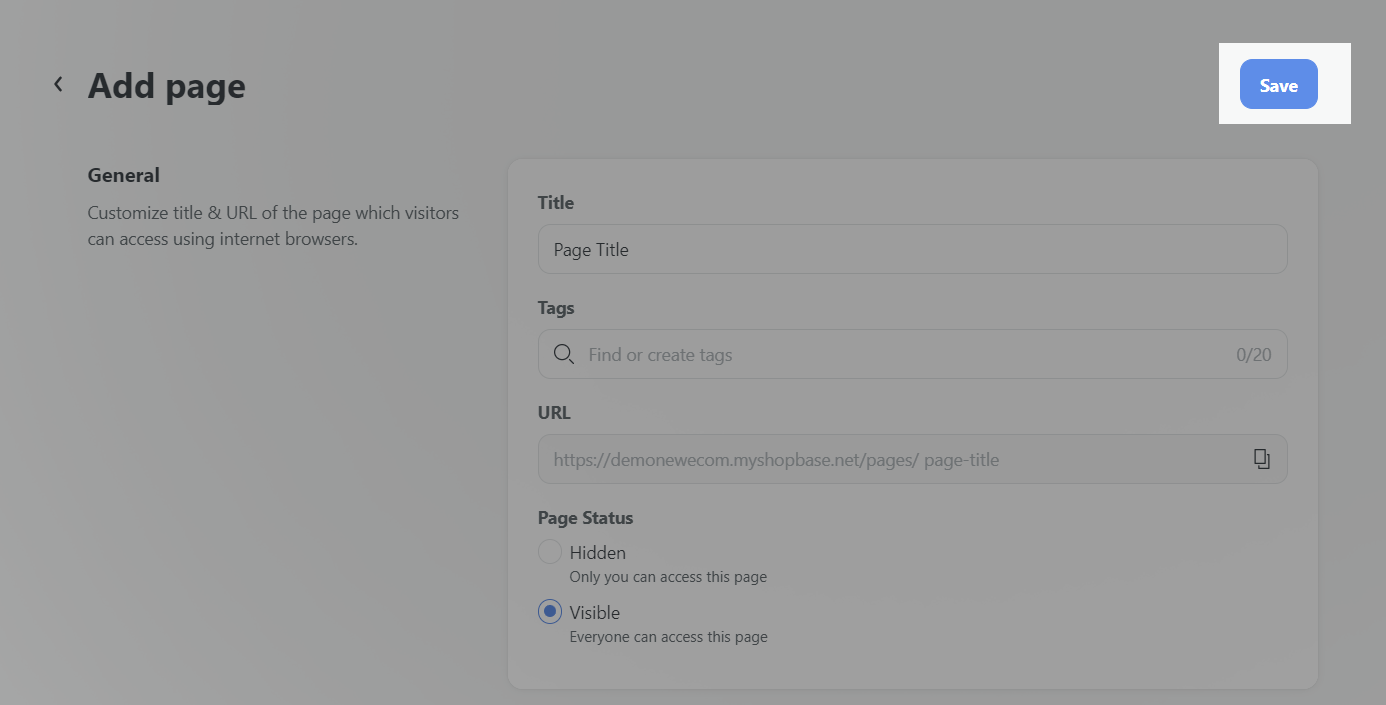The height and width of the screenshot is (705, 1386).
Task: Click the 'Page Status' label
Action: (586, 518)
